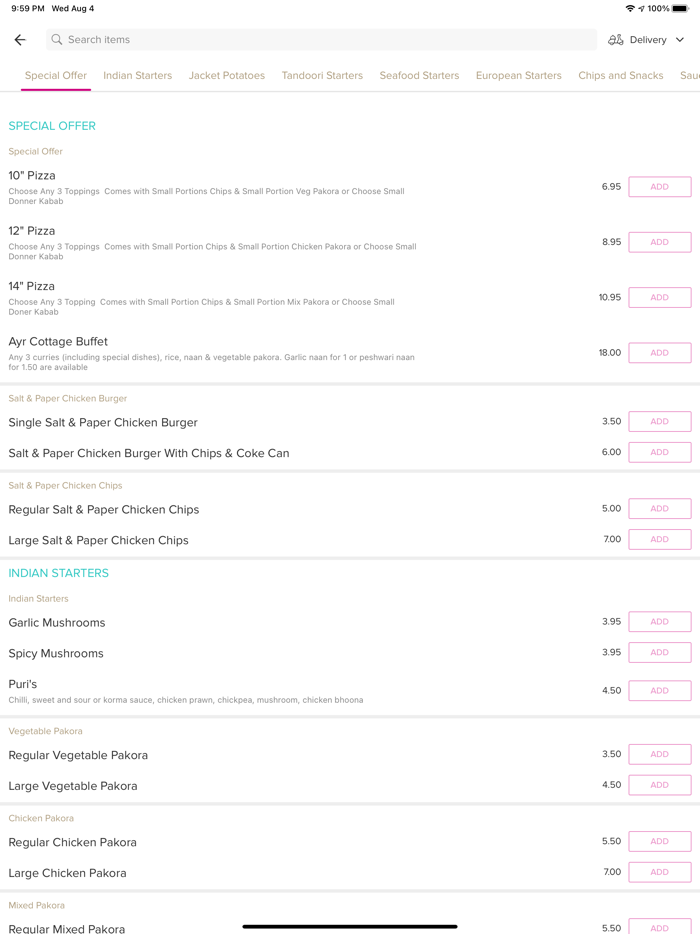Switch to the Chips and Snacks tab
This screenshot has width=700, height=934.
tap(620, 76)
